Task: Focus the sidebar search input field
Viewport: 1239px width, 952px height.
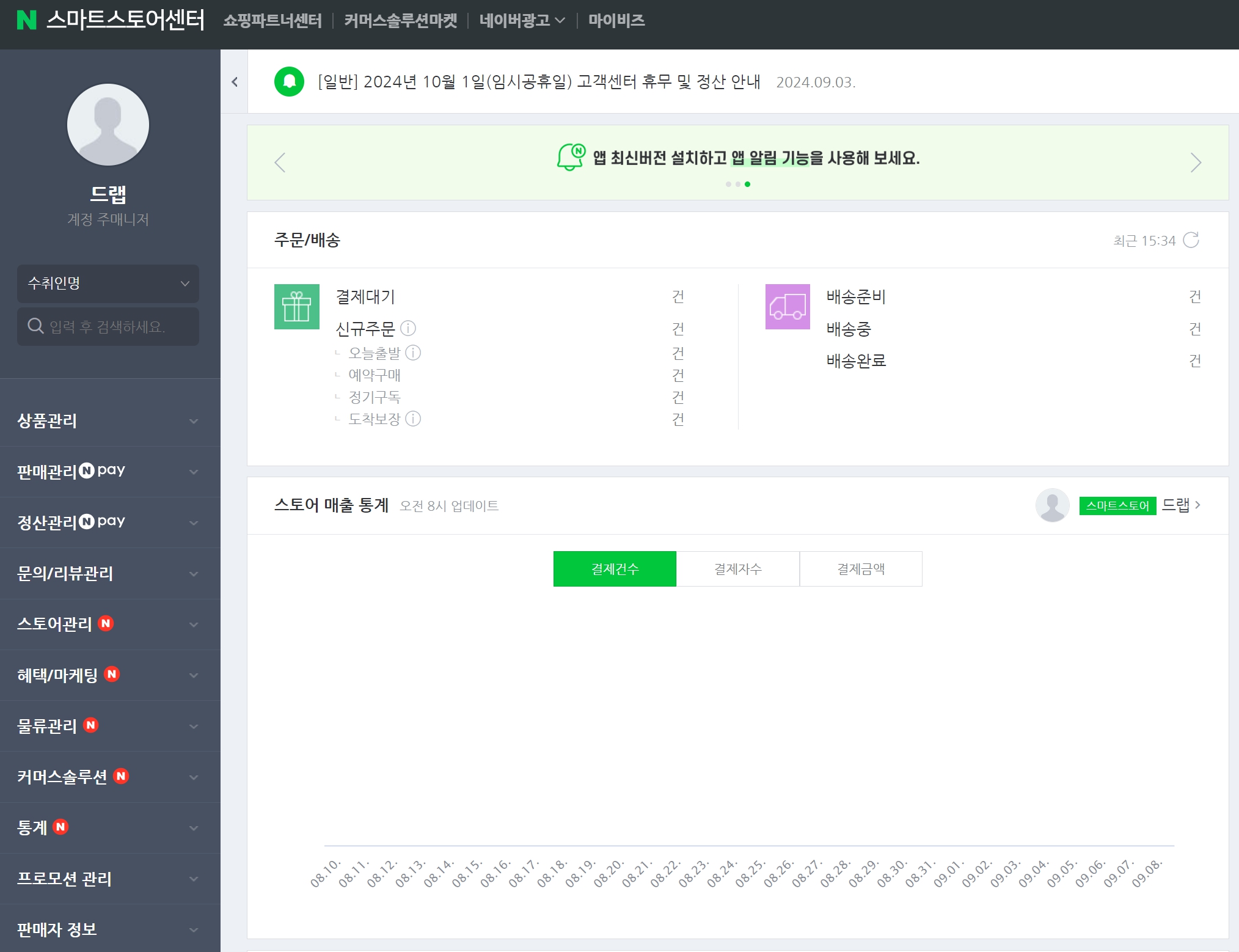Action: [108, 326]
